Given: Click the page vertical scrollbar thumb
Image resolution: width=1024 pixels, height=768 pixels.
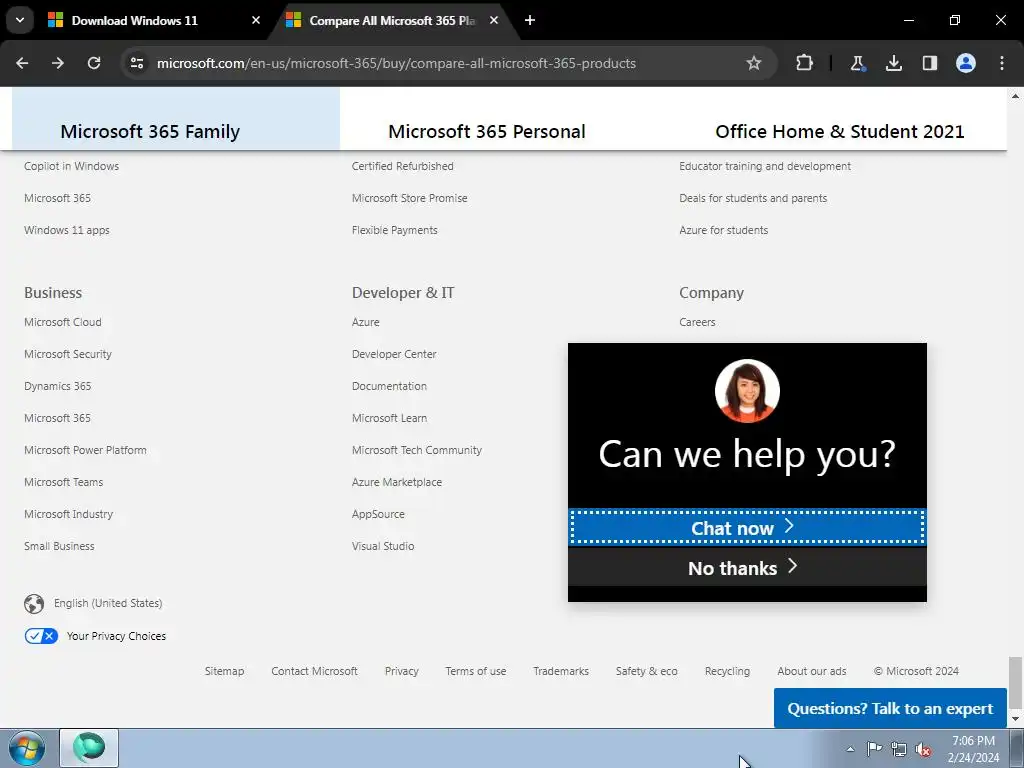Looking at the screenshot, I should click(x=1015, y=682).
